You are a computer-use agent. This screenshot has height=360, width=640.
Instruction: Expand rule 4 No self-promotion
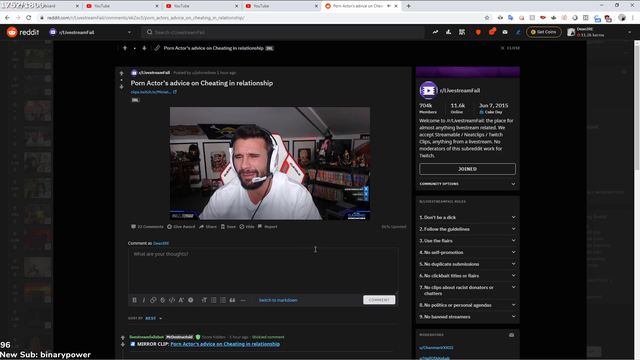(467, 252)
